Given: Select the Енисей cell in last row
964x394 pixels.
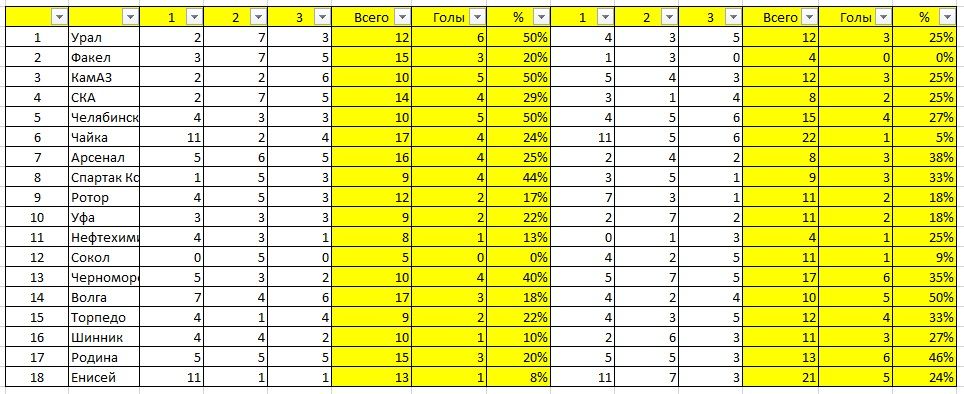Looking at the screenshot, I should click(x=104, y=377).
